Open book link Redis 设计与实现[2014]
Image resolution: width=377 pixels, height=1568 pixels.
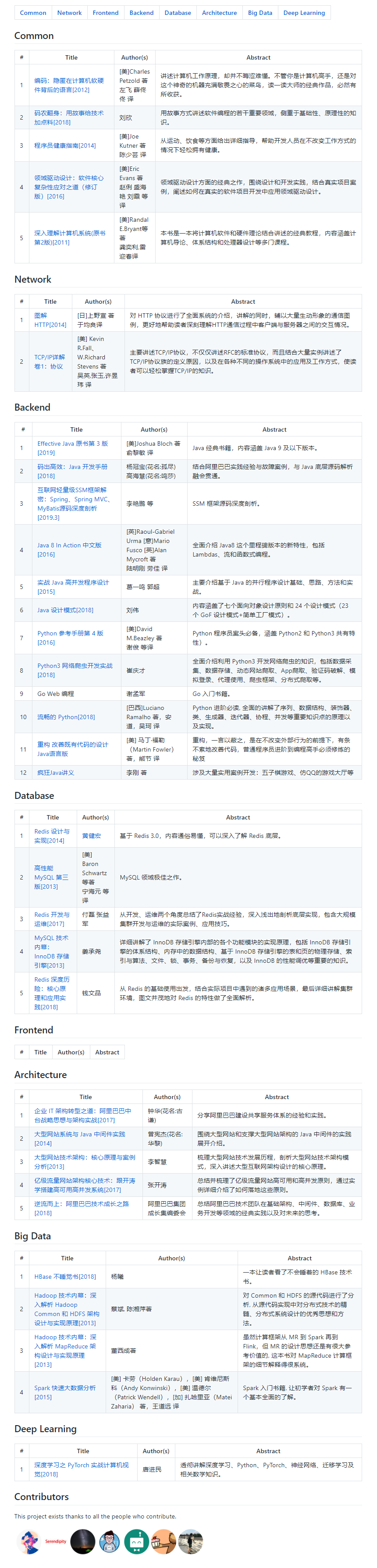click(x=52, y=836)
